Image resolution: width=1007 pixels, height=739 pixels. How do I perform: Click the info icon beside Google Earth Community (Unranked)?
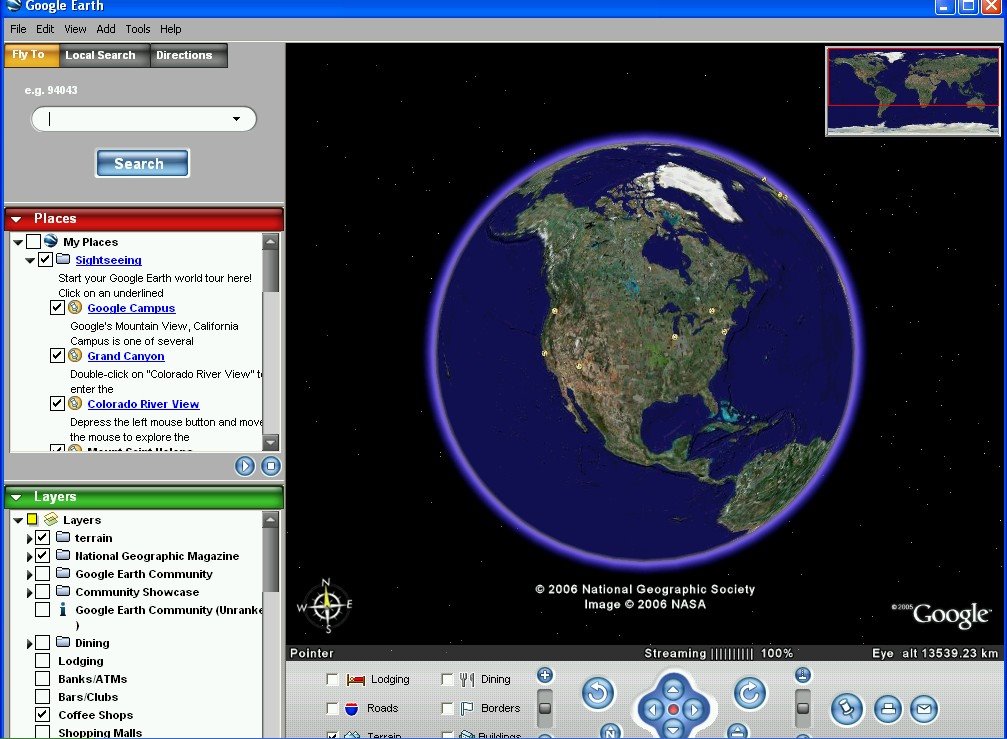(62, 609)
